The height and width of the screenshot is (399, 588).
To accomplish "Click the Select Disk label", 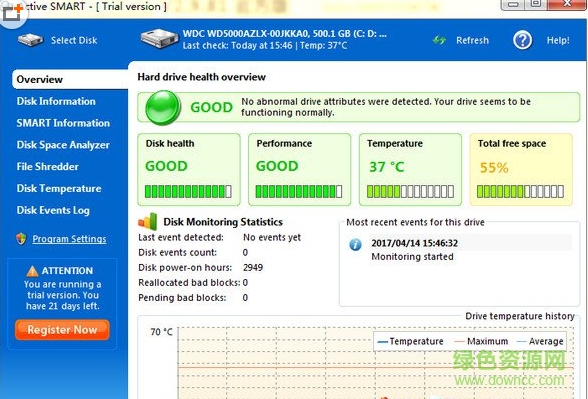I will click(x=74, y=40).
